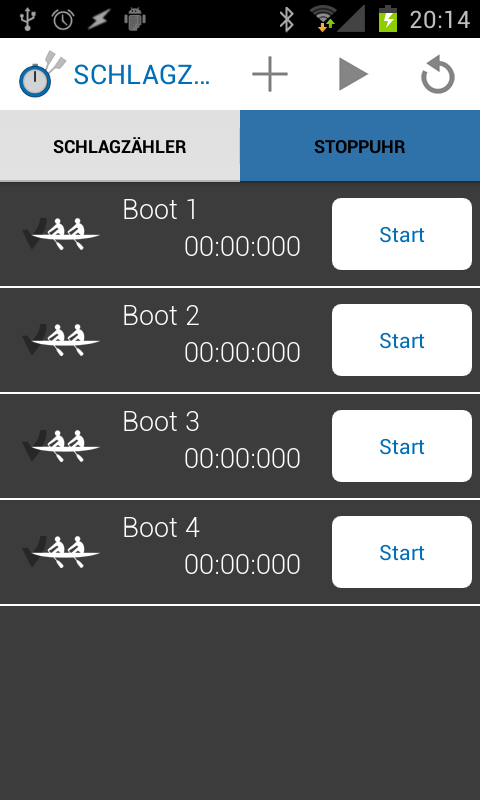Tap the plus icon to add a boat

[x=270, y=74]
